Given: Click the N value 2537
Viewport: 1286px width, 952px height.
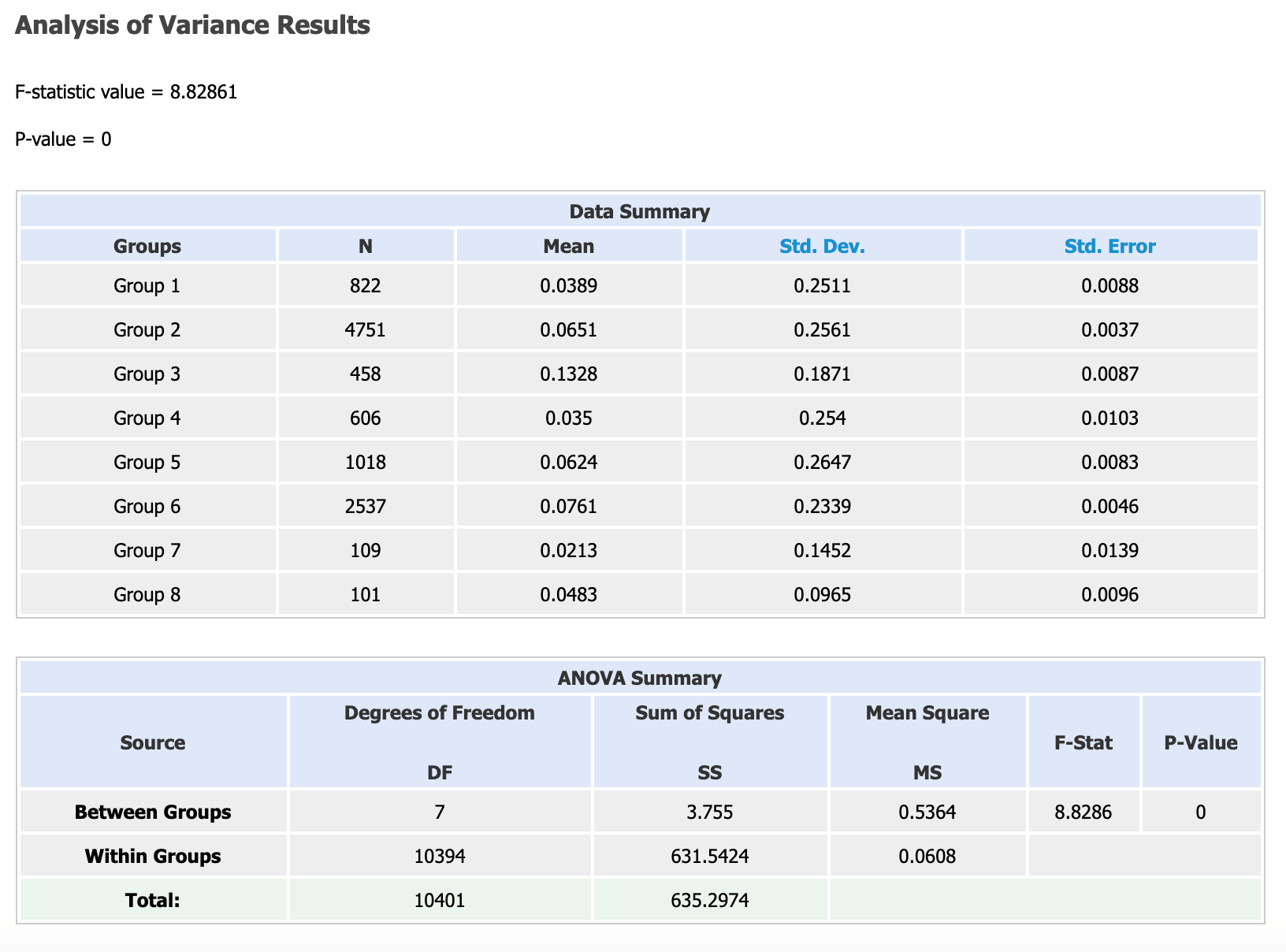Looking at the screenshot, I should pos(366,506).
